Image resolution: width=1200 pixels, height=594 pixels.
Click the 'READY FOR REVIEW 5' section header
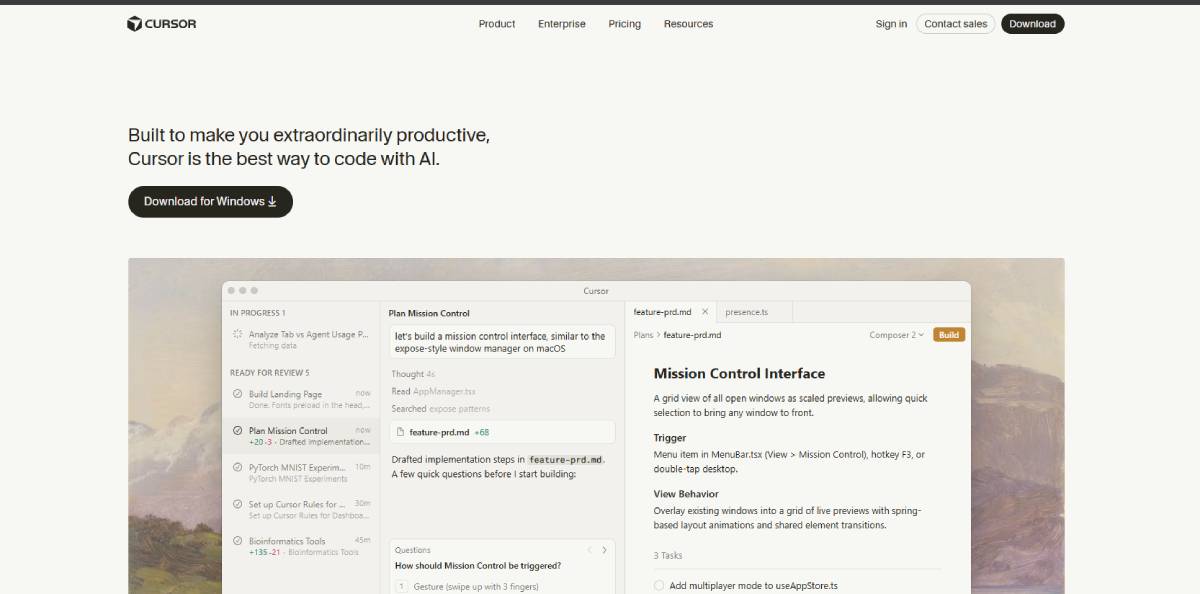pos(270,372)
